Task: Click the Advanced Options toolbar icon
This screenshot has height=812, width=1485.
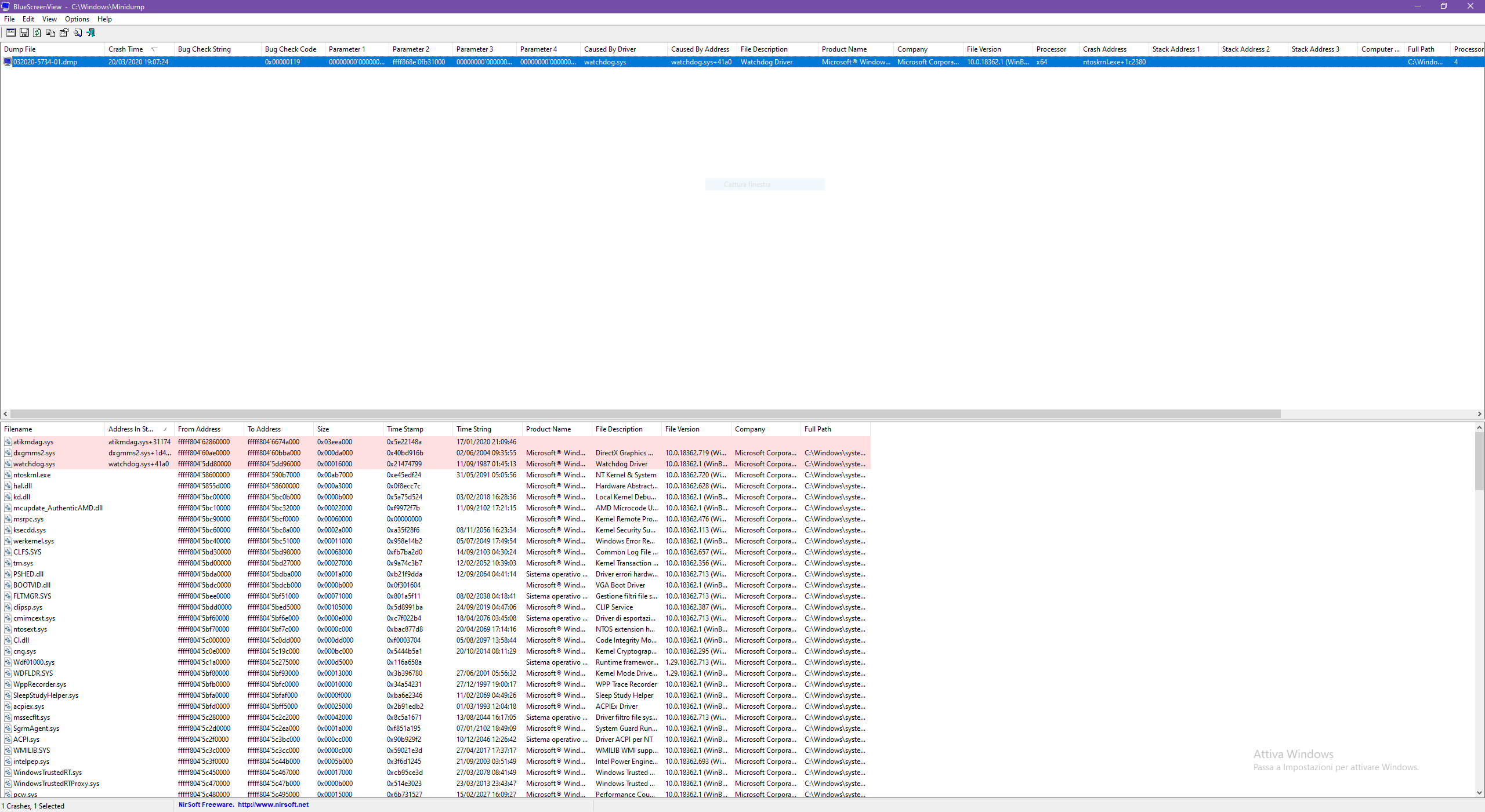Action: pyautogui.click(x=10, y=32)
